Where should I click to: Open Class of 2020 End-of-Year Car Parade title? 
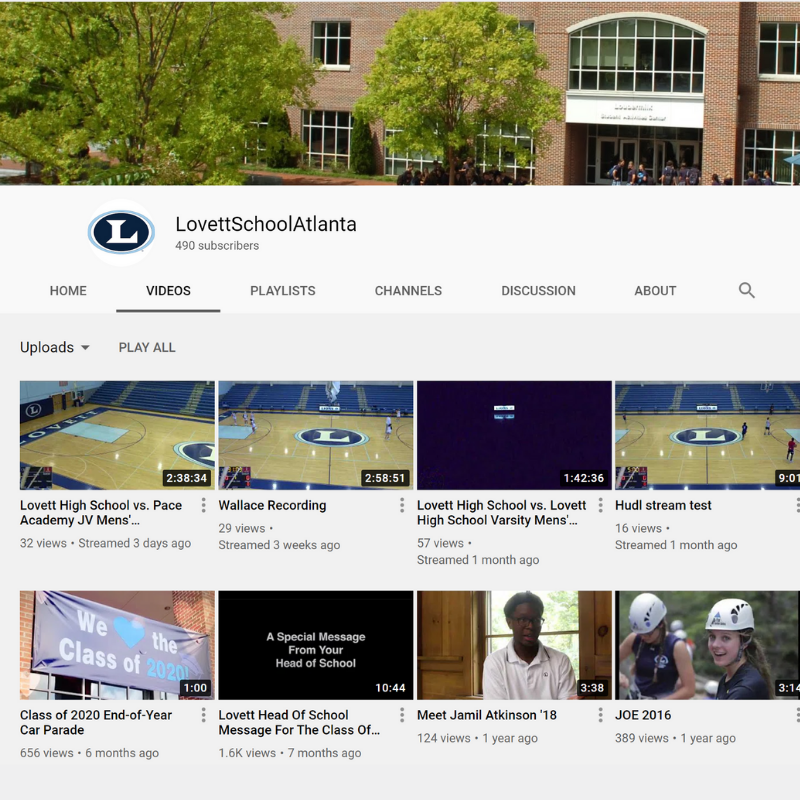(x=96, y=722)
